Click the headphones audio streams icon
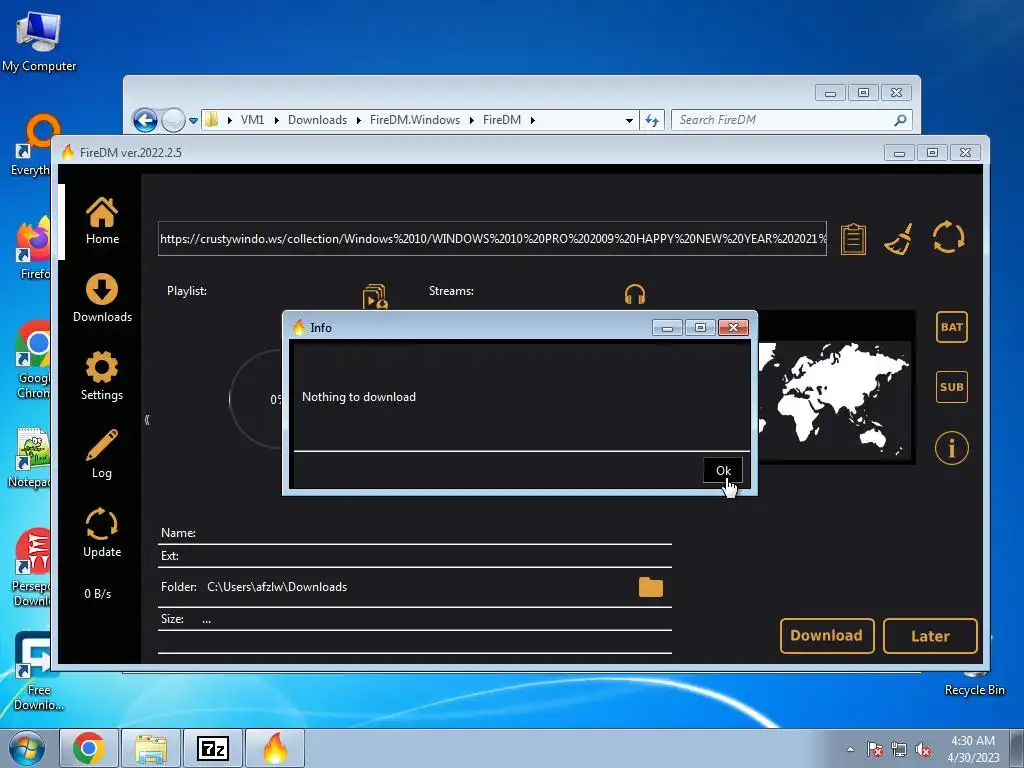Screen dimensions: 1024x768 [x=635, y=294]
